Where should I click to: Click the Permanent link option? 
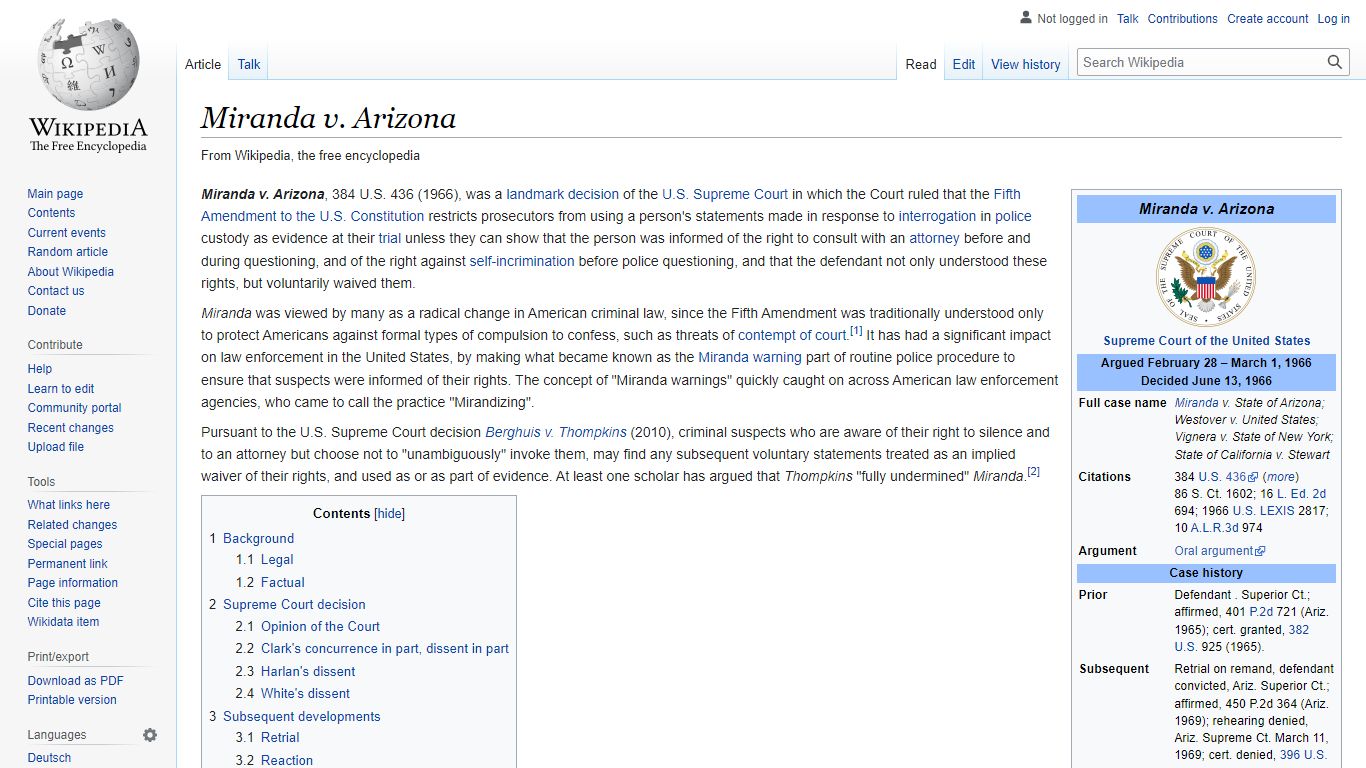[x=68, y=564]
